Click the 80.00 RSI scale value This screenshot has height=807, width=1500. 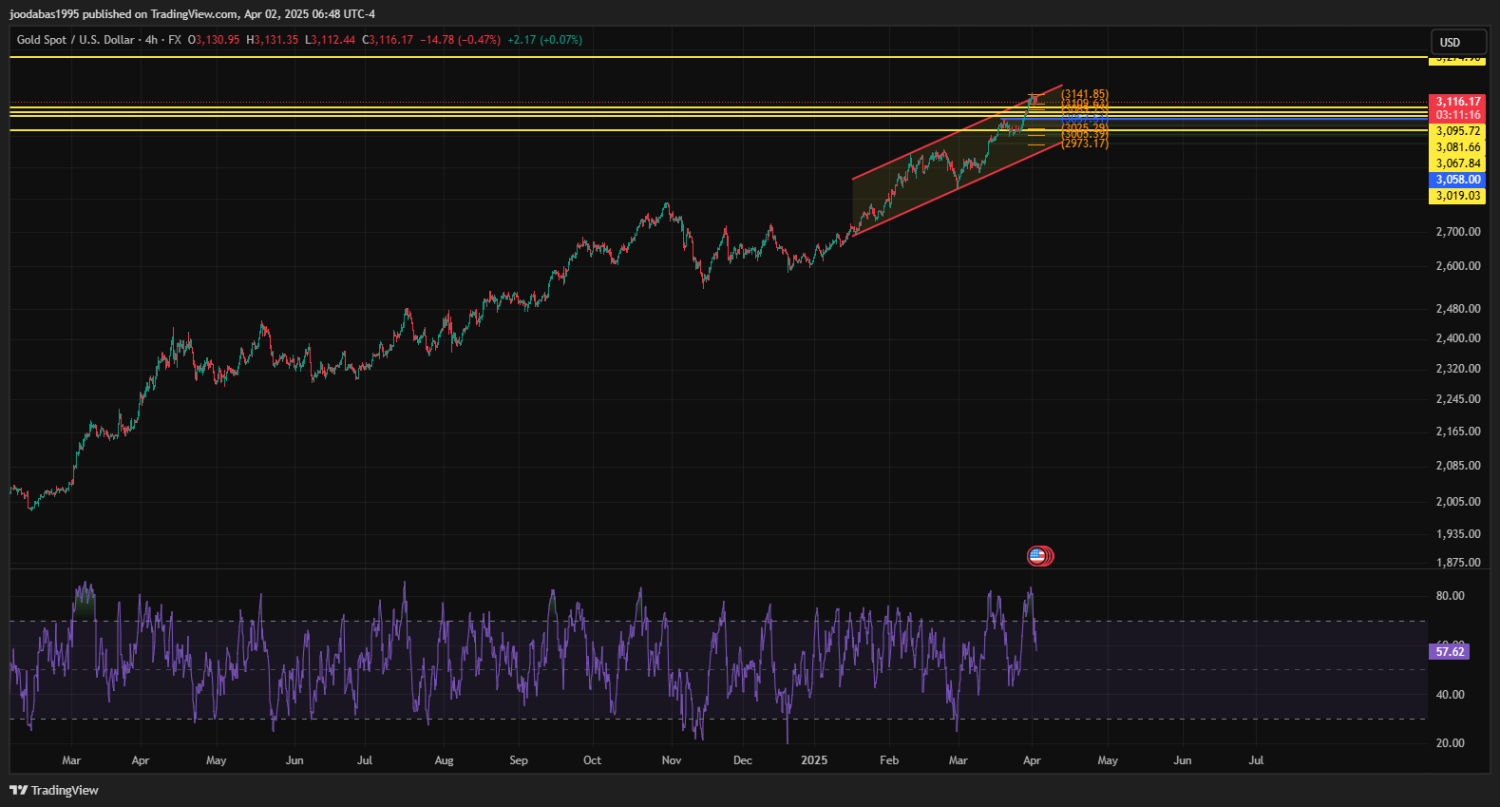[x=1450, y=596]
